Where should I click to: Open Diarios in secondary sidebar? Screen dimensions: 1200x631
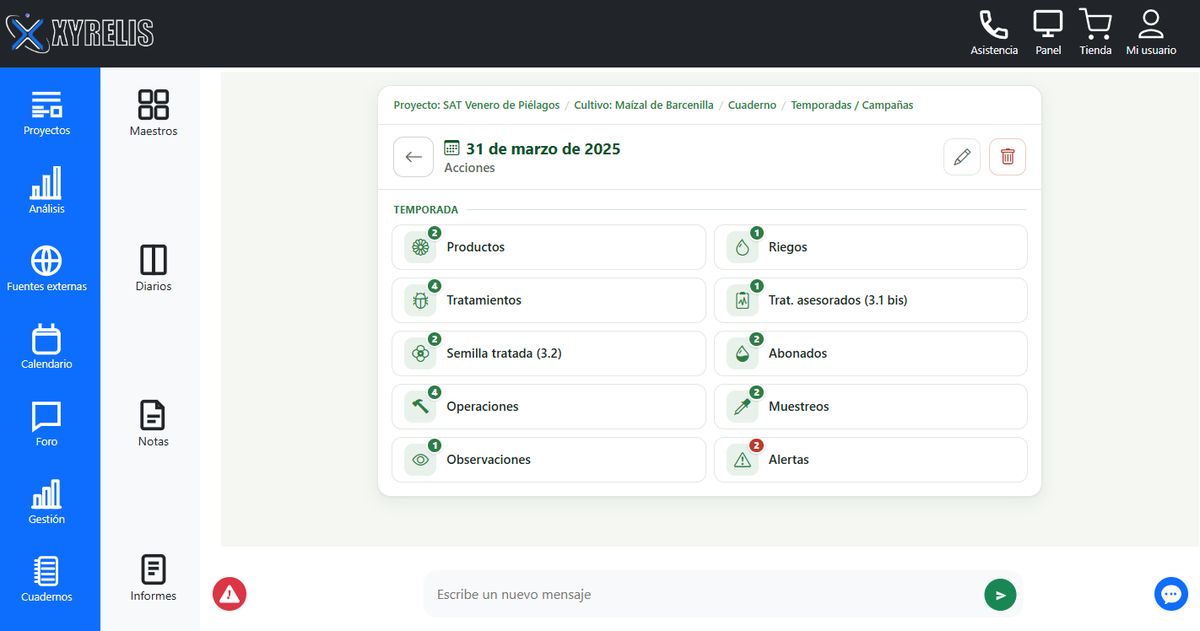(x=153, y=269)
